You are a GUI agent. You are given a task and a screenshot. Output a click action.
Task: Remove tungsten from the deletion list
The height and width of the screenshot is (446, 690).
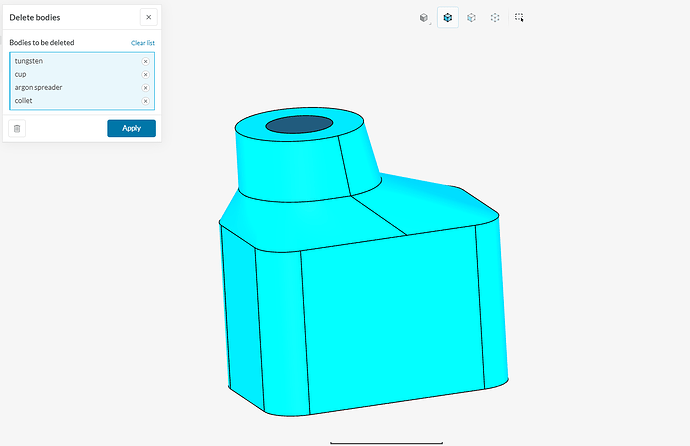click(145, 61)
